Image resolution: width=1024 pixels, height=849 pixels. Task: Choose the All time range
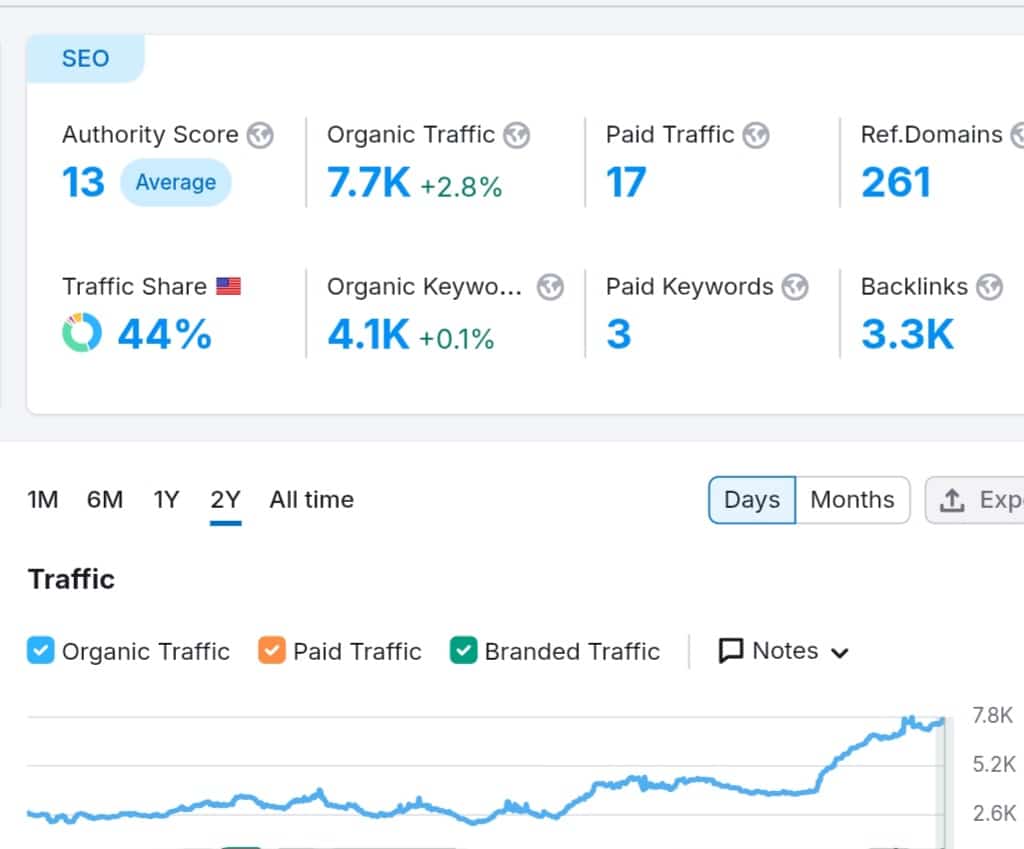[x=311, y=500]
